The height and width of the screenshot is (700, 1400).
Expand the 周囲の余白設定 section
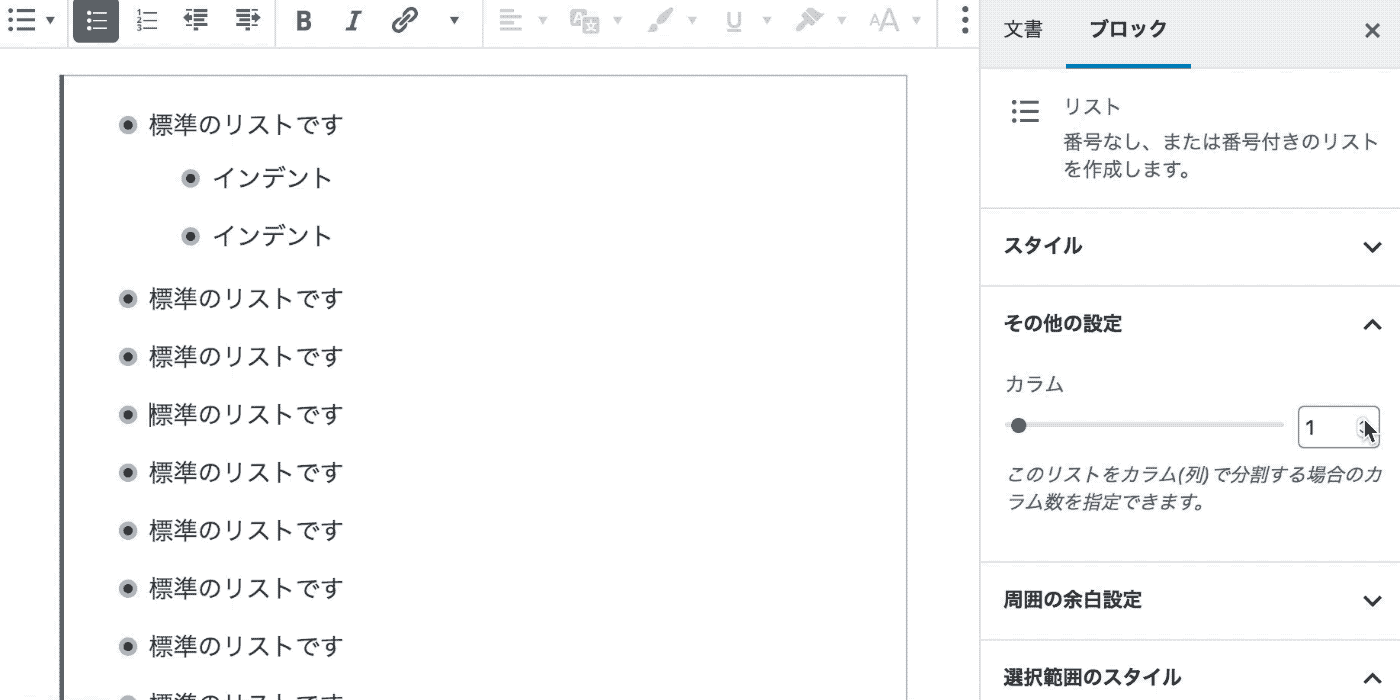[x=1189, y=600]
